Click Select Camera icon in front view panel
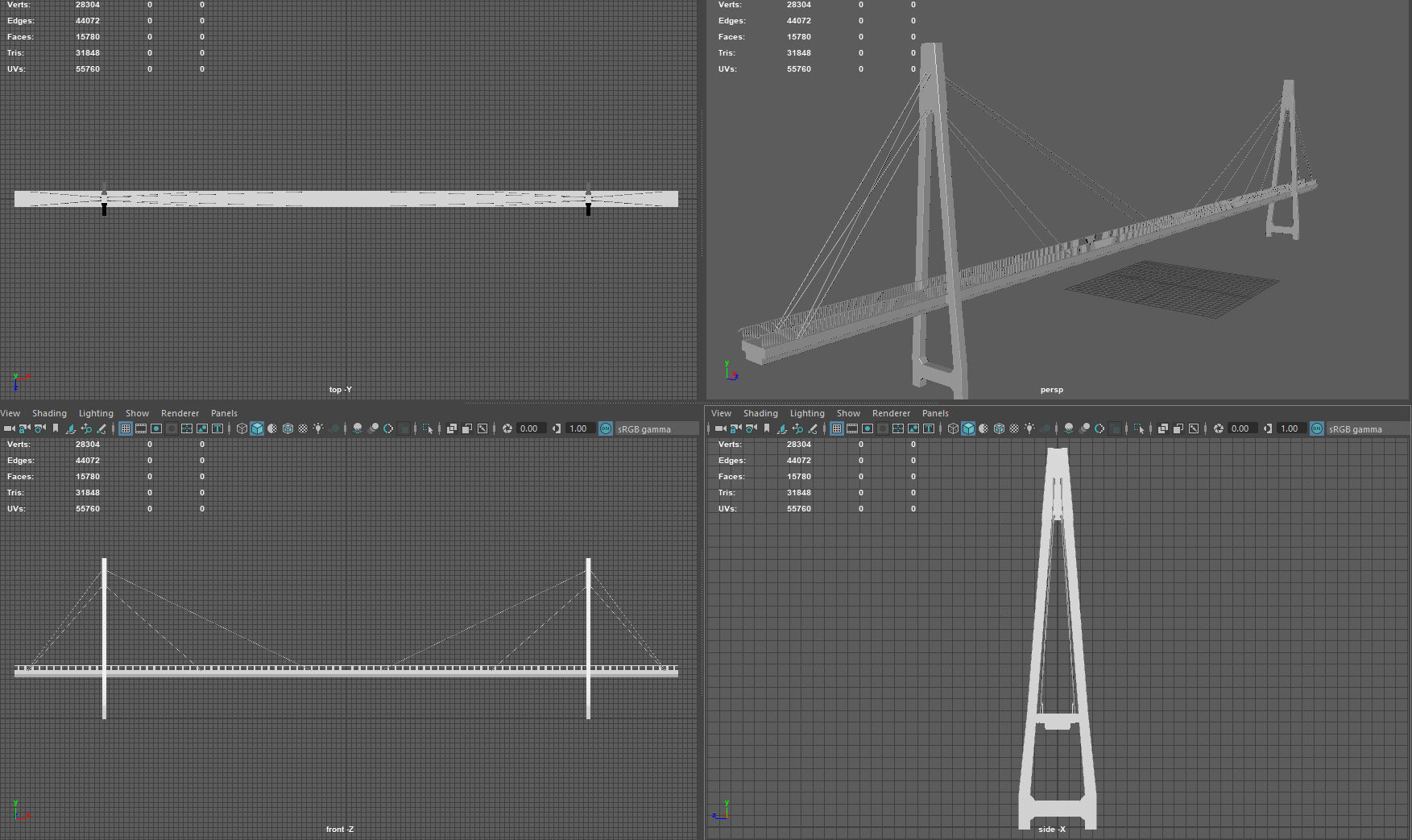The height and width of the screenshot is (840, 1412). coord(10,428)
